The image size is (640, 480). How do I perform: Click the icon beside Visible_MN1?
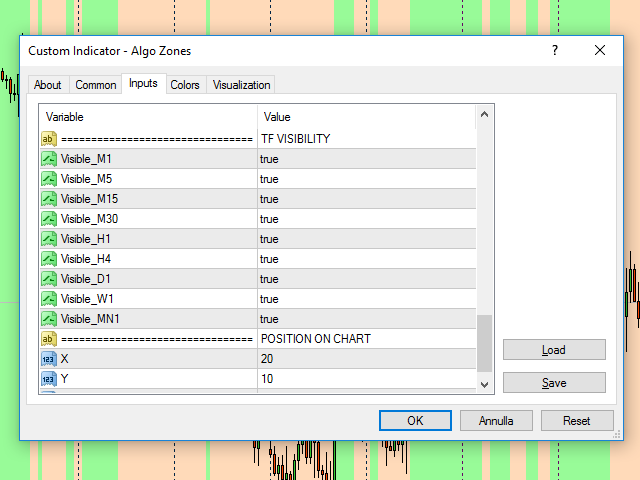coord(48,319)
